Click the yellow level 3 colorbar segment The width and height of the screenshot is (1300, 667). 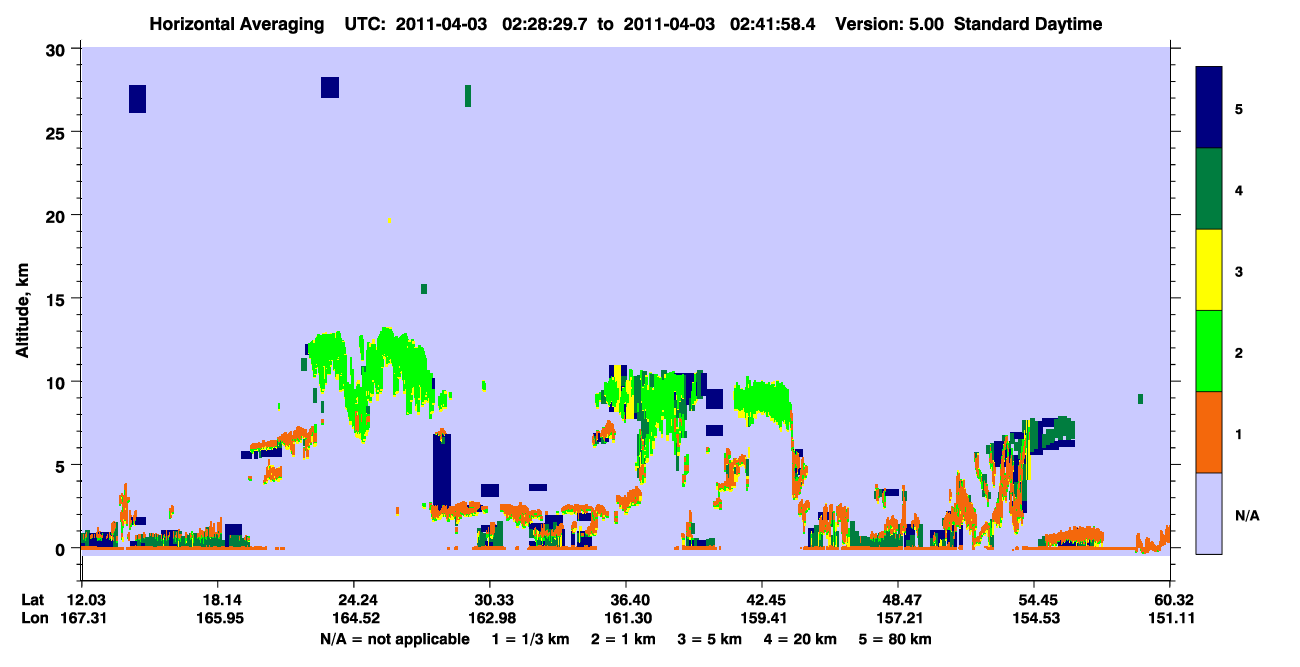click(x=1209, y=270)
